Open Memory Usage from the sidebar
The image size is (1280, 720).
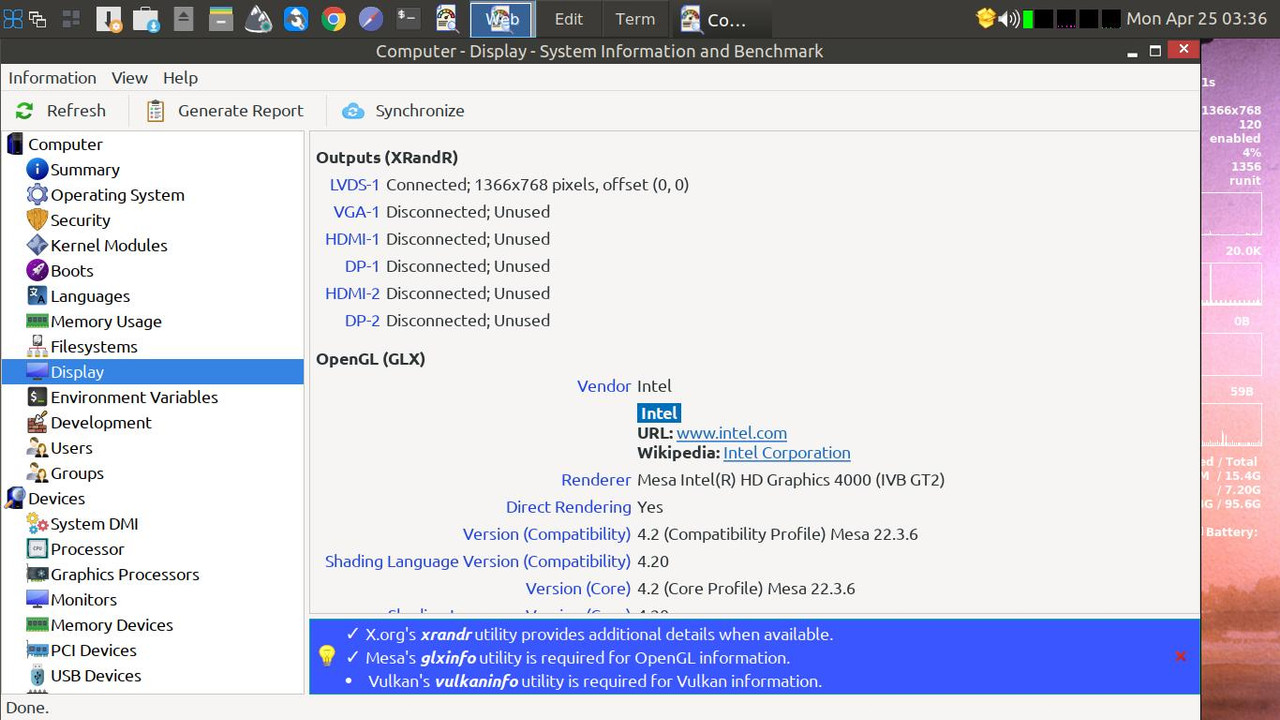pyautogui.click(x=37, y=321)
